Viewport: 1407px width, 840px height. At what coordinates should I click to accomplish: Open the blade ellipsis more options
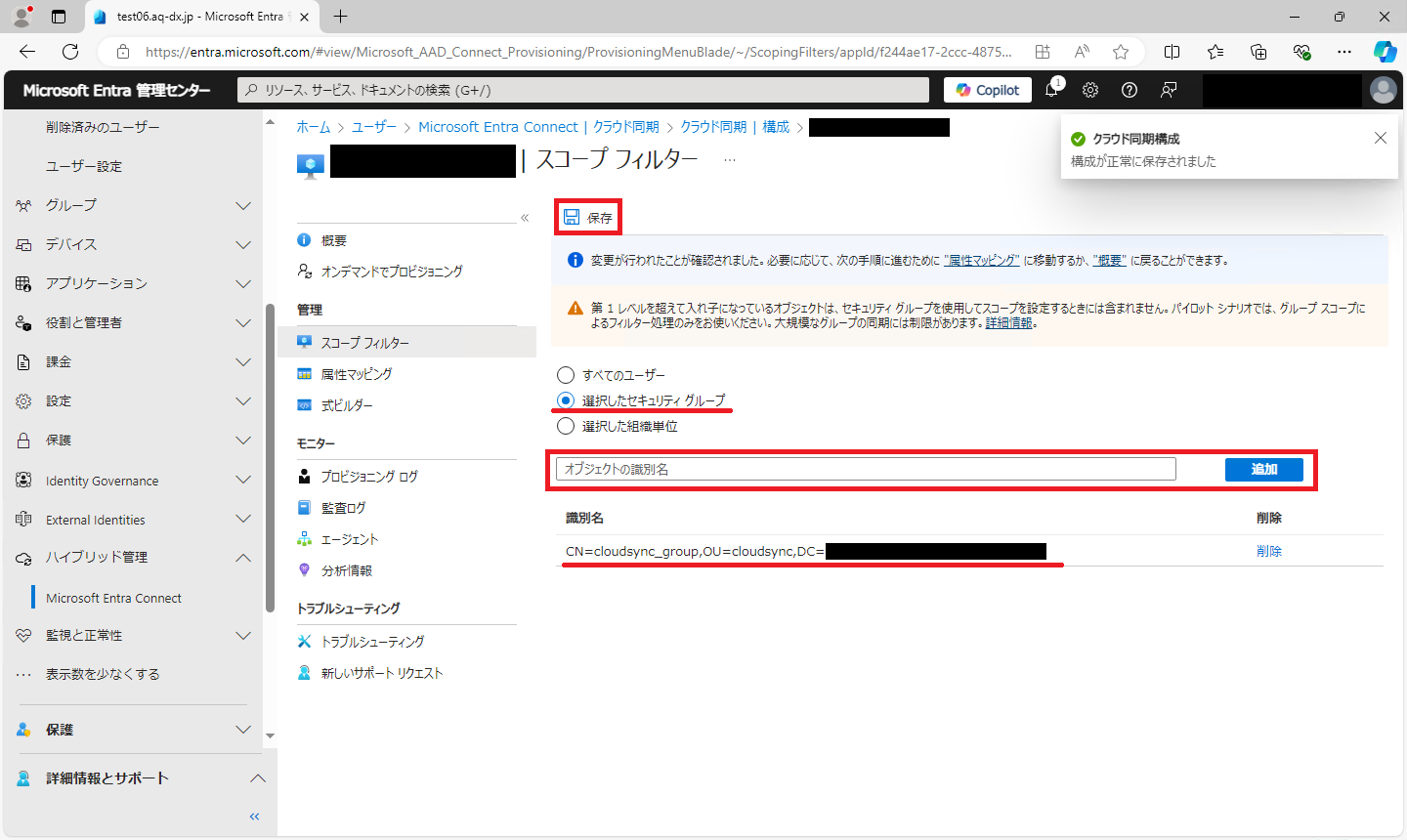(x=730, y=160)
